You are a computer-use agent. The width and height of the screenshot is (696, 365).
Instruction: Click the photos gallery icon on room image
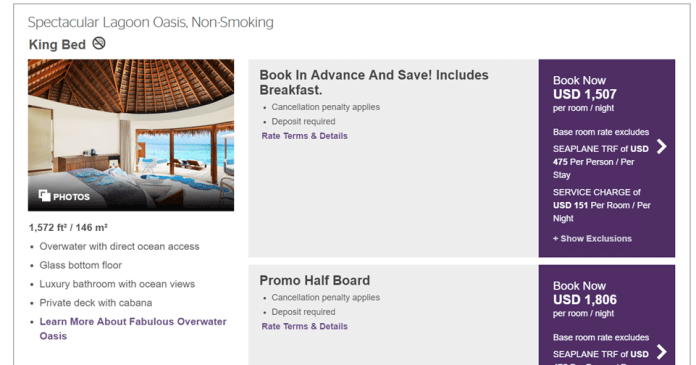(x=44, y=195)
